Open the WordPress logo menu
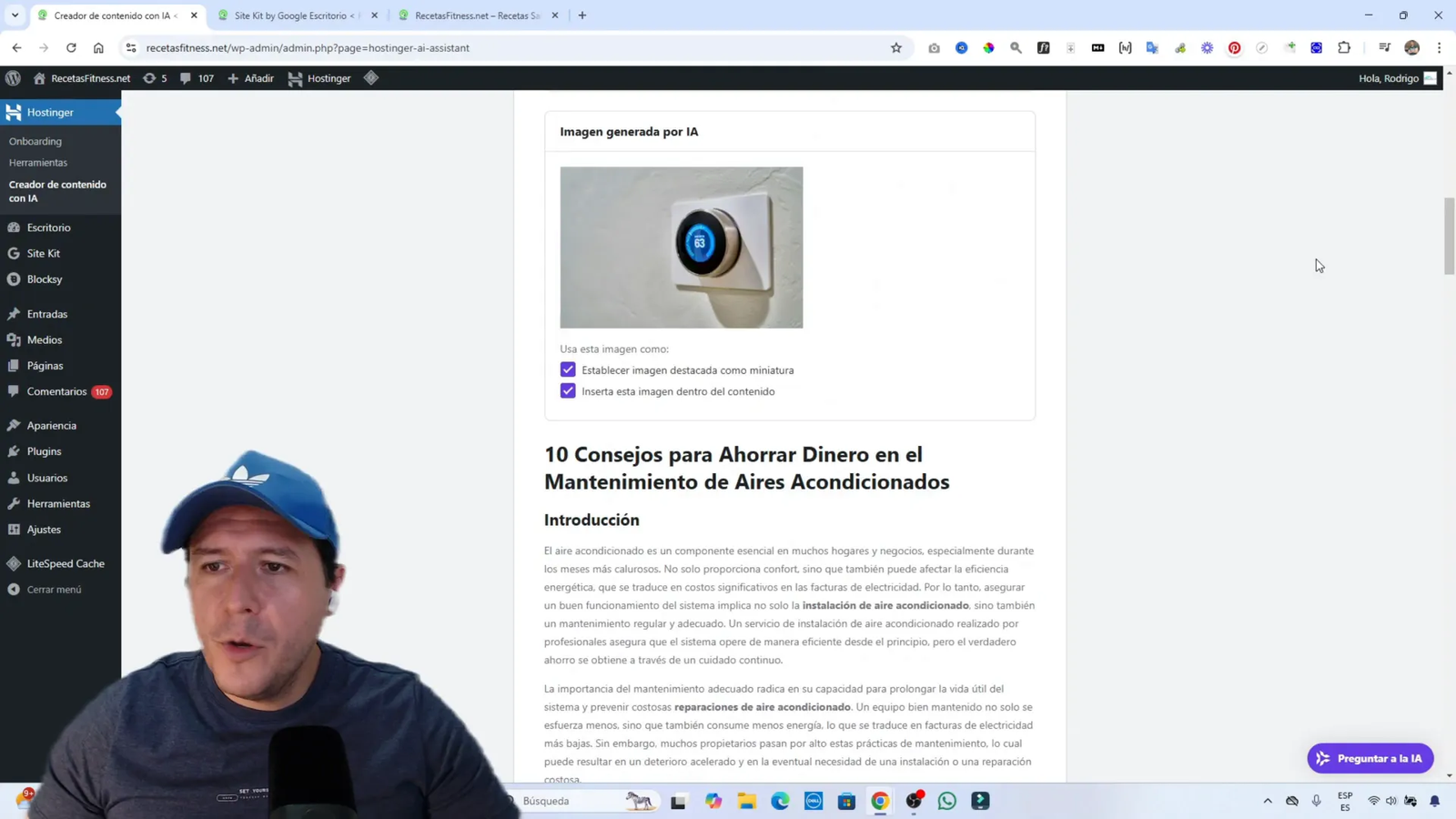Screen dimensions: 1456x819 pyautogui.click(x=13, y=78)
